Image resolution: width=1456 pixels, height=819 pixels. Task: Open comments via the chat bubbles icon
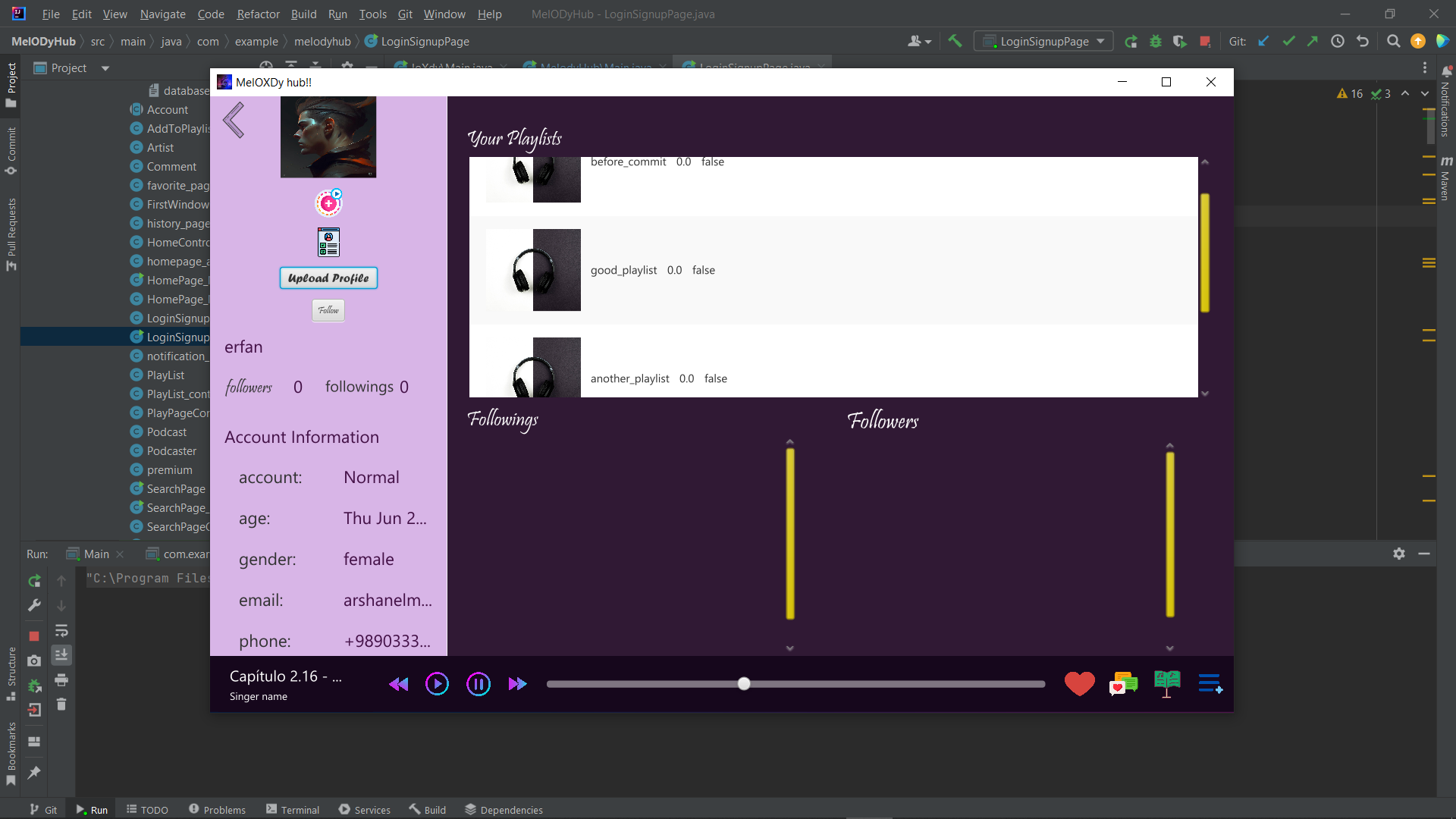tap(1124, 683)
